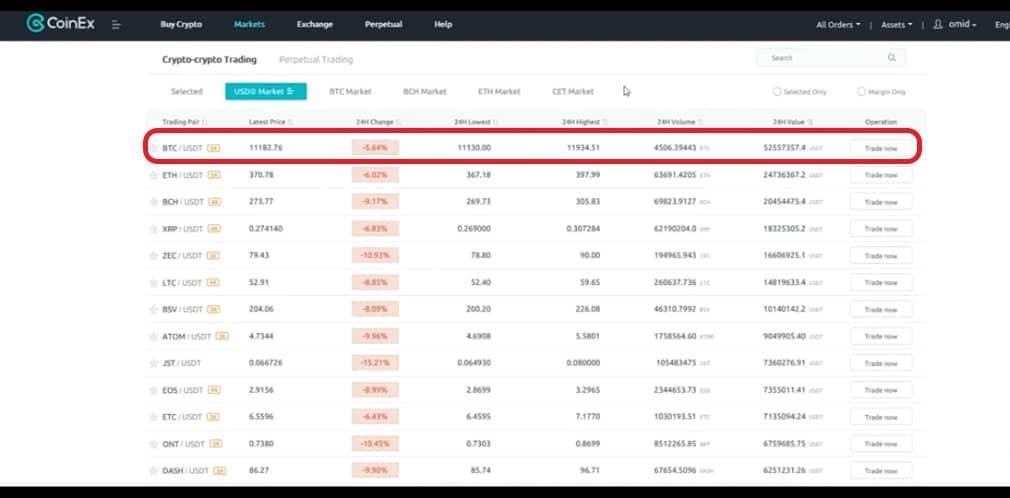Sort by 24H Volume column arrows
The height and width of the screenshot is (498, 1010).
[700, 122]
